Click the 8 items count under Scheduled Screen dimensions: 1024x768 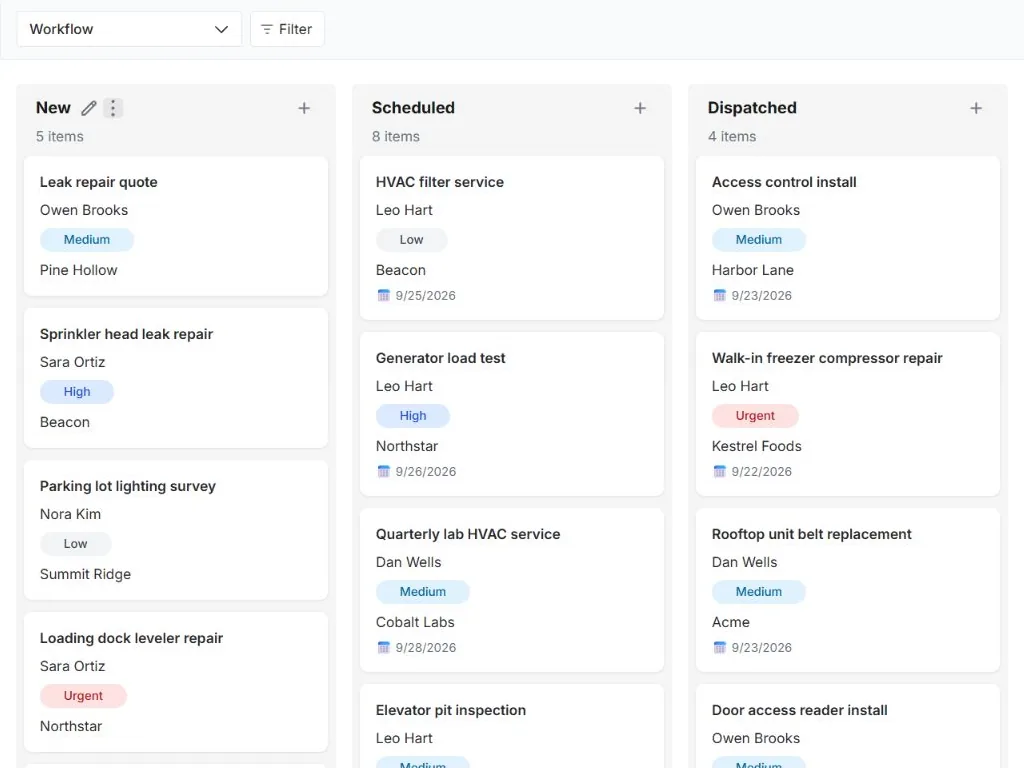396,136
